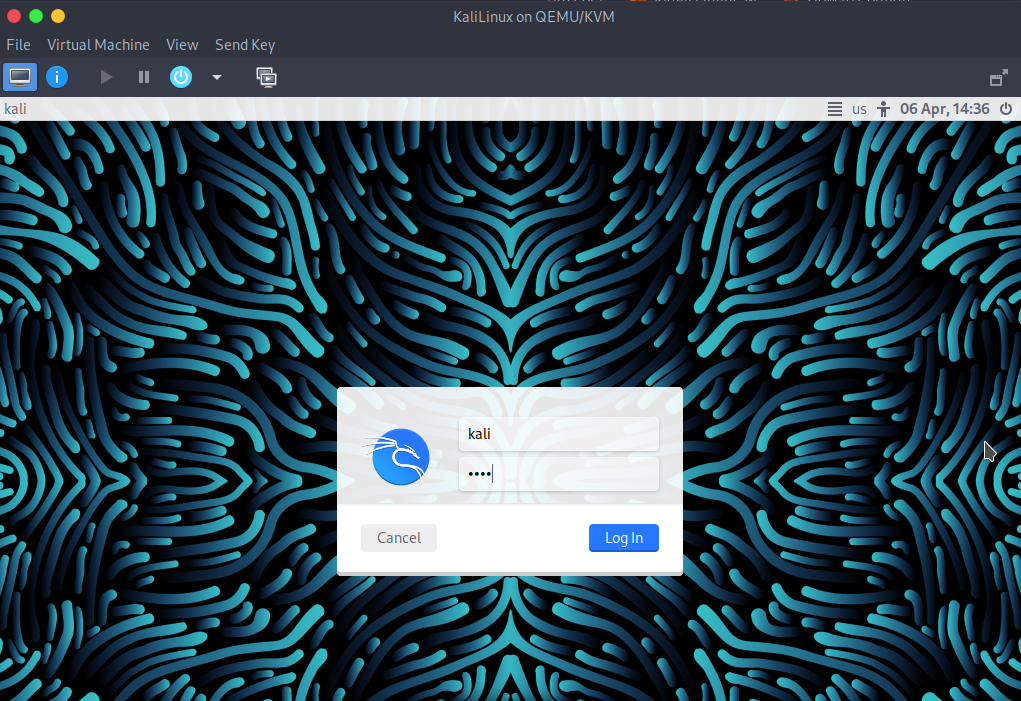This screenshot has height=701, width=1021.
Task: Open the View menu
Action: (182, 45)
